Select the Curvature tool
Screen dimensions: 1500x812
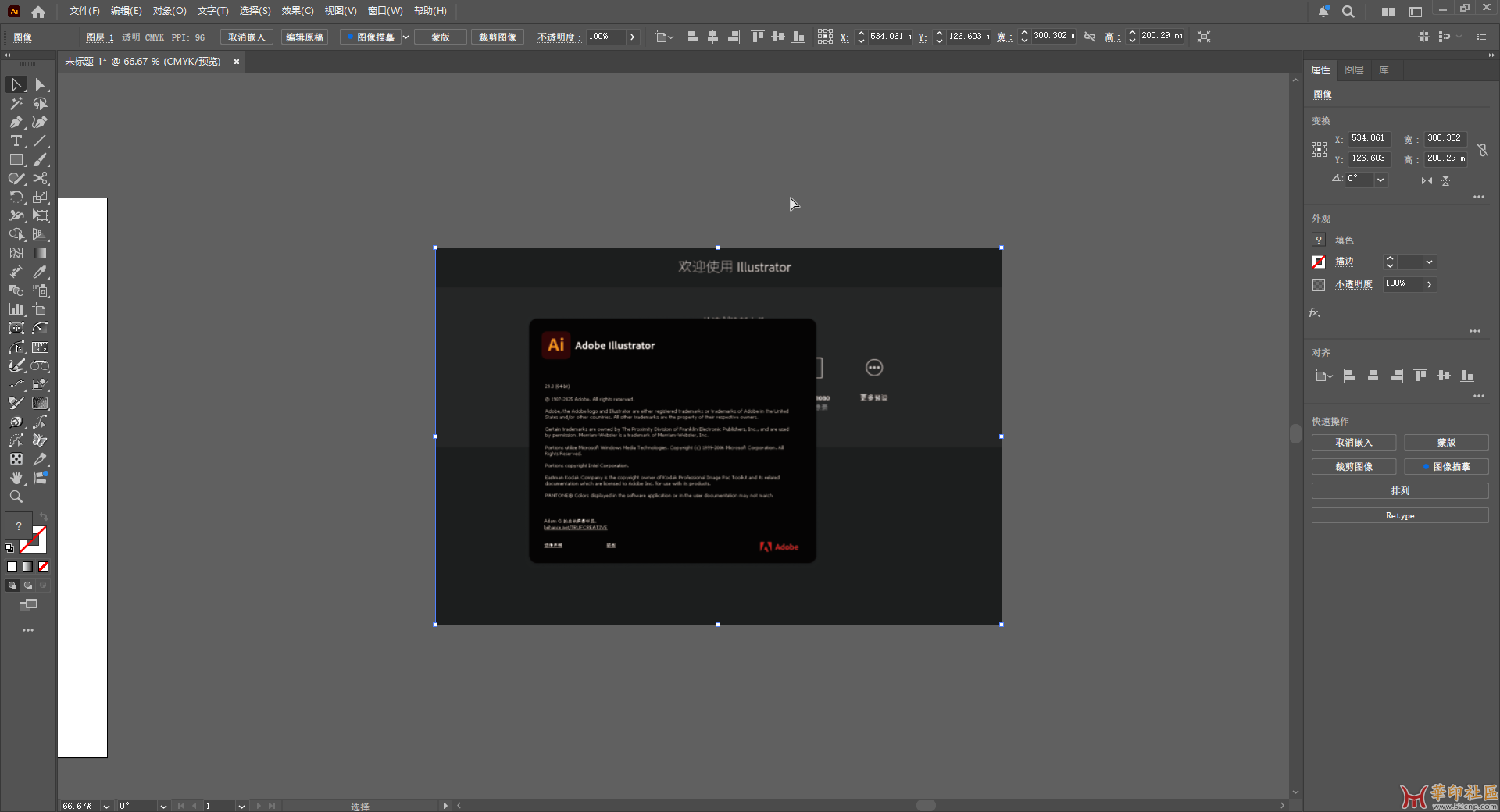pos(41,122)
